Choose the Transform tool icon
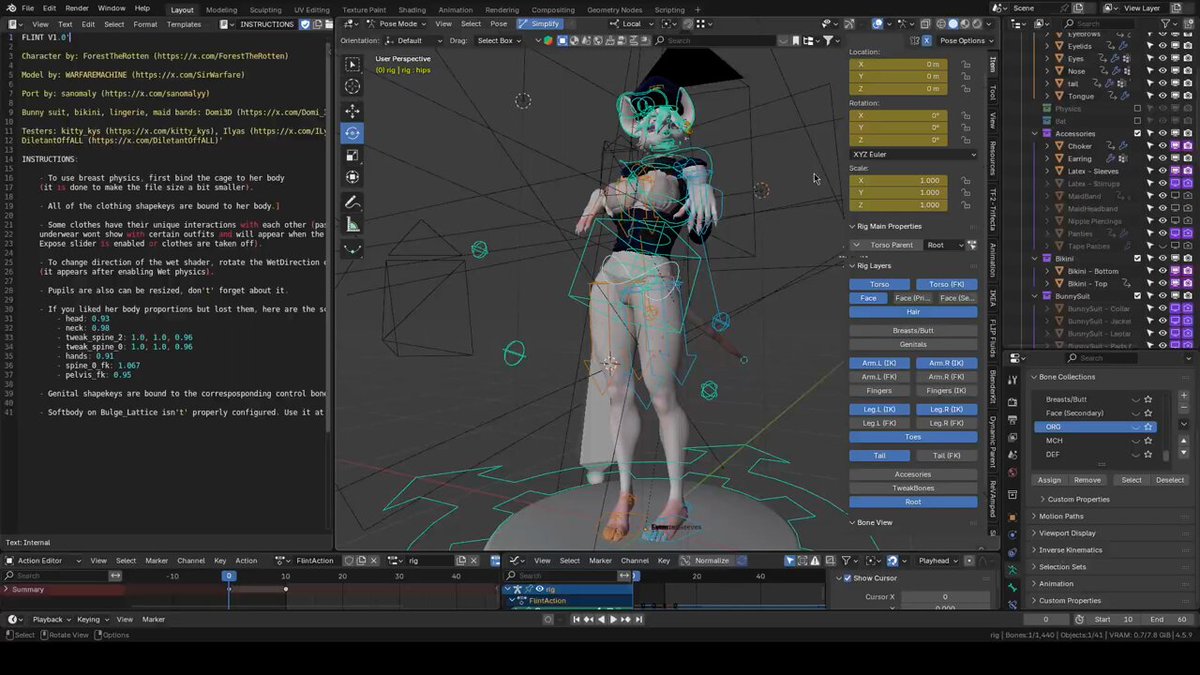1200x675 pixels. tap(353, 177)
